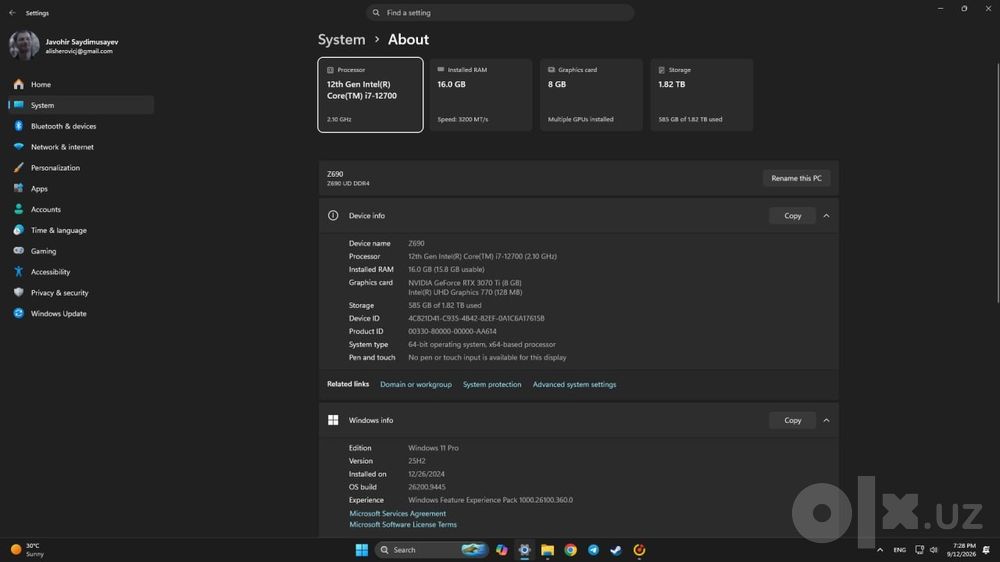
Task: Open Microsoft Software License Terms link
Action: 402,524
